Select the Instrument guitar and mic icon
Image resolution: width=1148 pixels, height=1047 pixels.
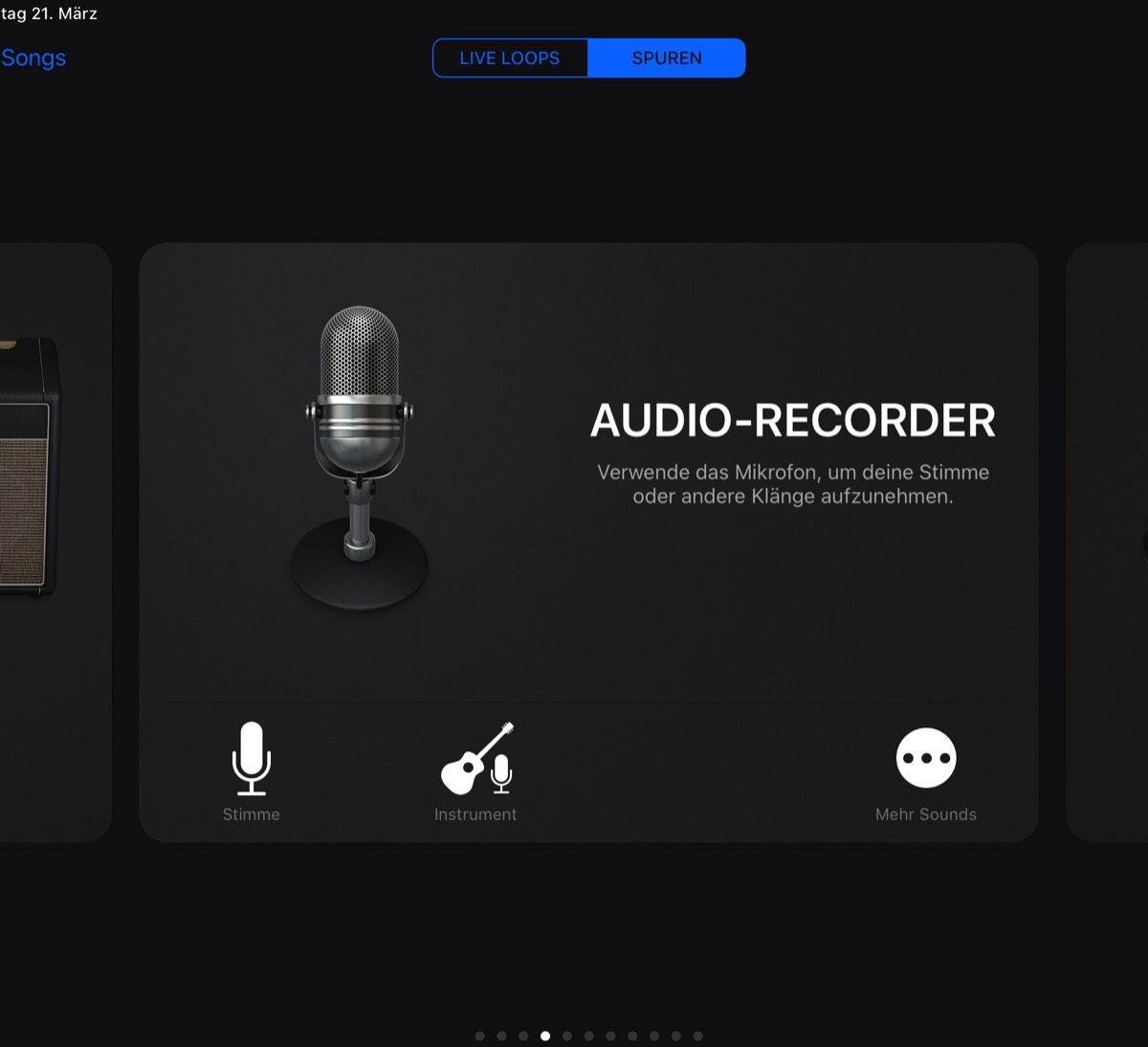pyautogui.click(x=476, y=758)
